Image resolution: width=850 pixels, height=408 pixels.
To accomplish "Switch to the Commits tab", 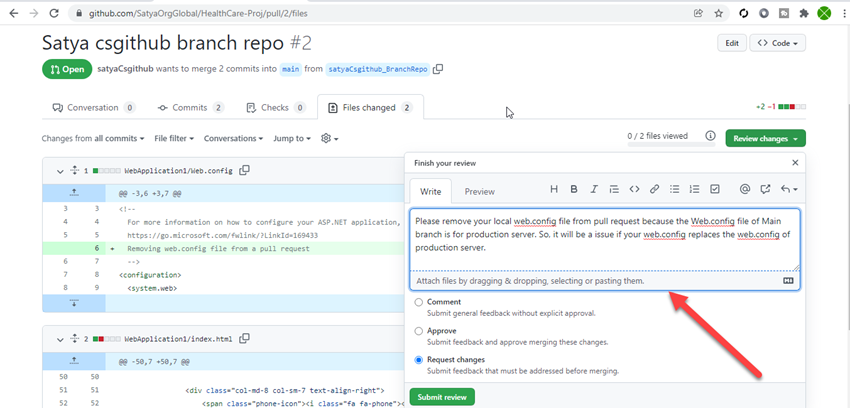I will click(191, 108).
